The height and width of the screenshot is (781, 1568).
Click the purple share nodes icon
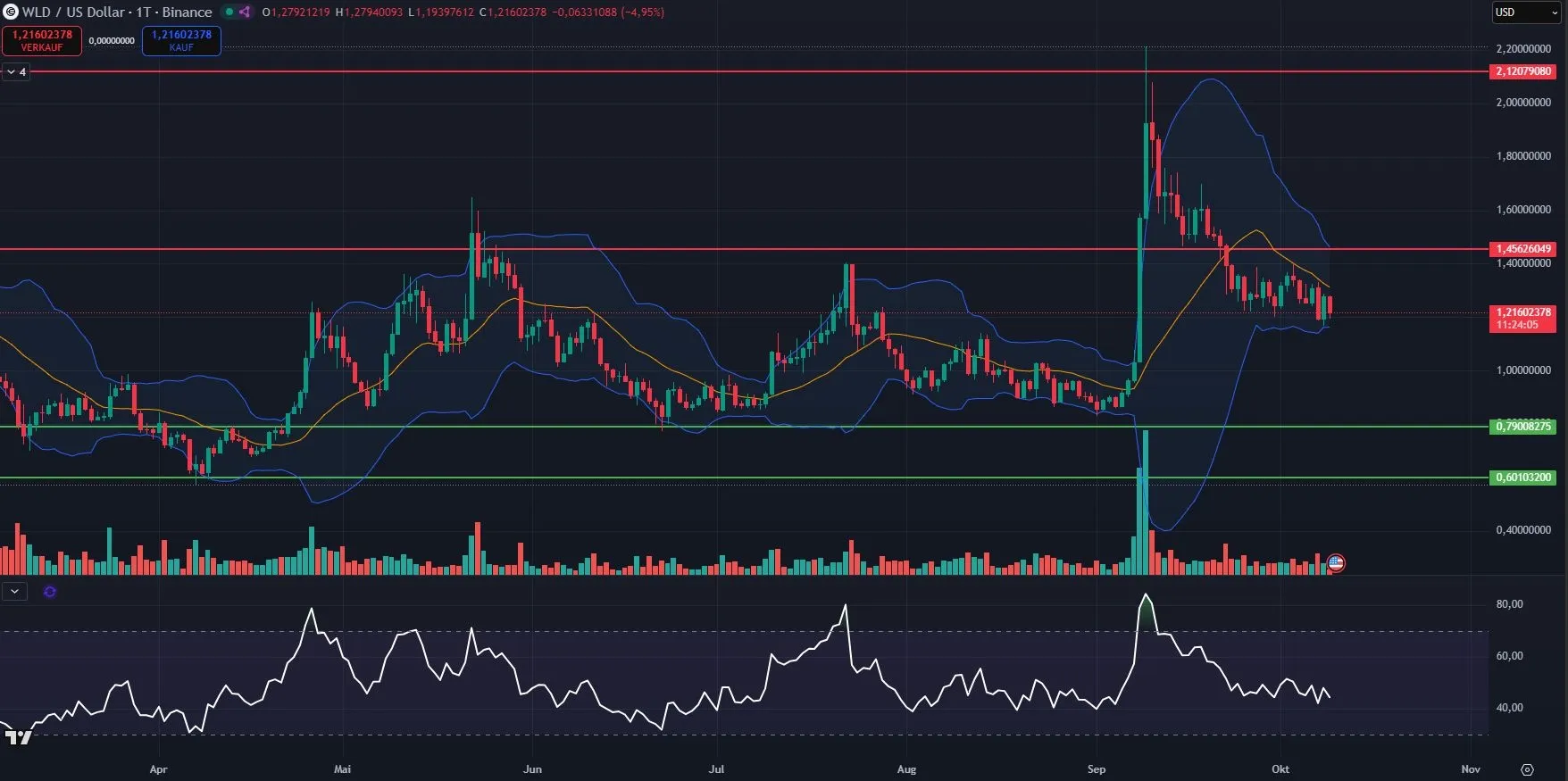pos(245,12)
